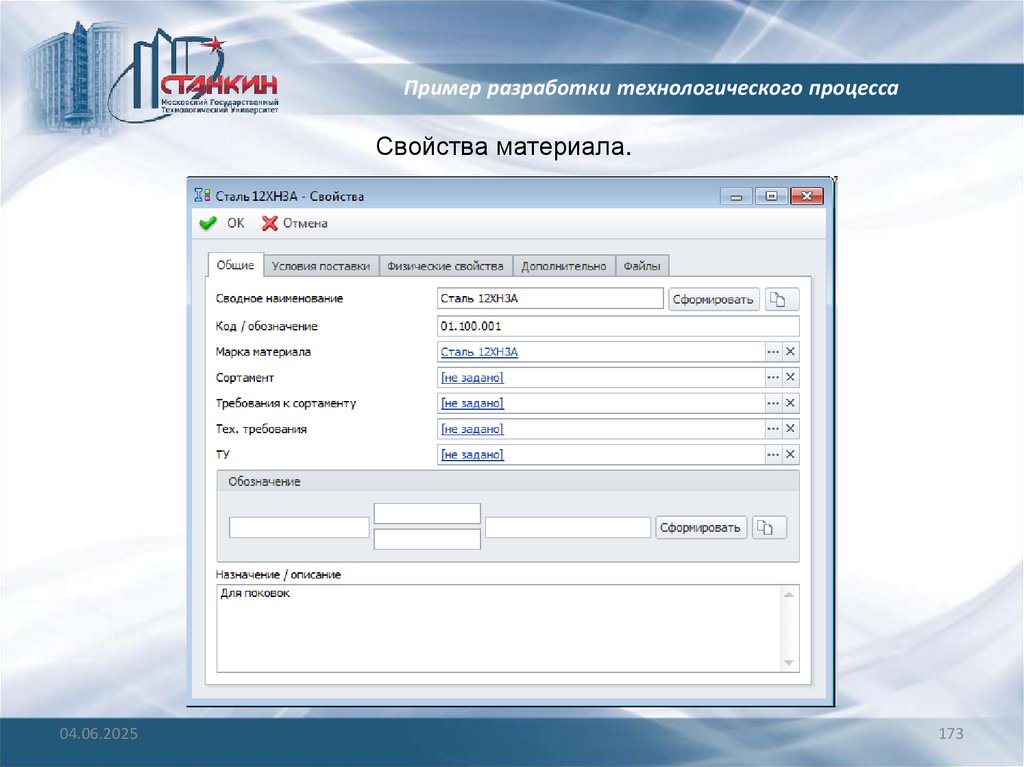Click the window title icon of Сталь 12ХН3А

coord(202,195)
